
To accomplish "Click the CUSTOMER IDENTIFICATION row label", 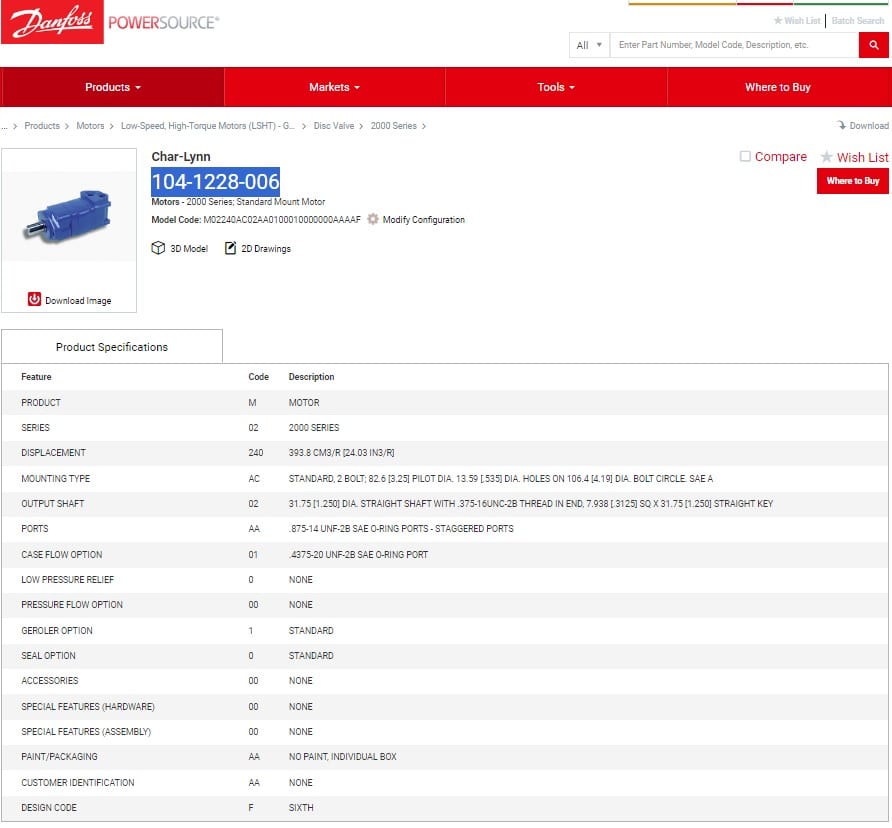I will pos(78,783).
